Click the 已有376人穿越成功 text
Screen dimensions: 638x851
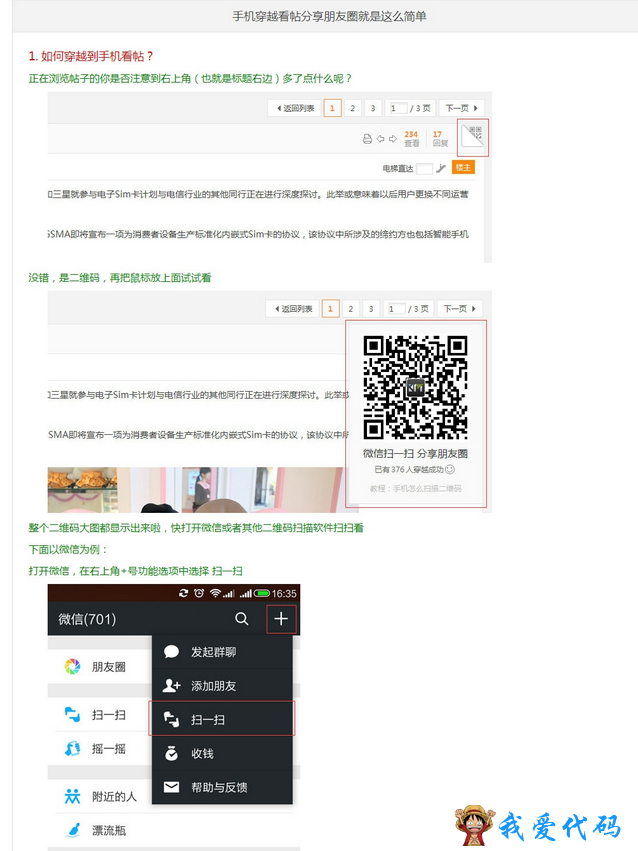[409, 469]
